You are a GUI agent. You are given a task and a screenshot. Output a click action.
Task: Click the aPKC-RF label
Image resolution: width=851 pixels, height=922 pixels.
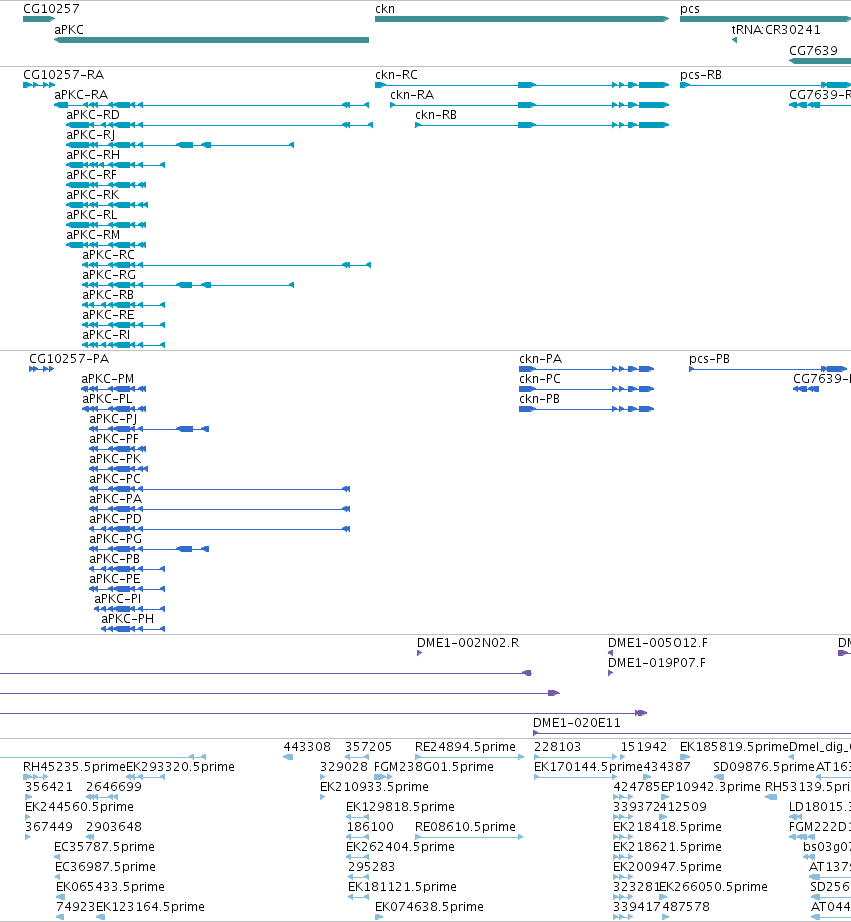point(92,175)
